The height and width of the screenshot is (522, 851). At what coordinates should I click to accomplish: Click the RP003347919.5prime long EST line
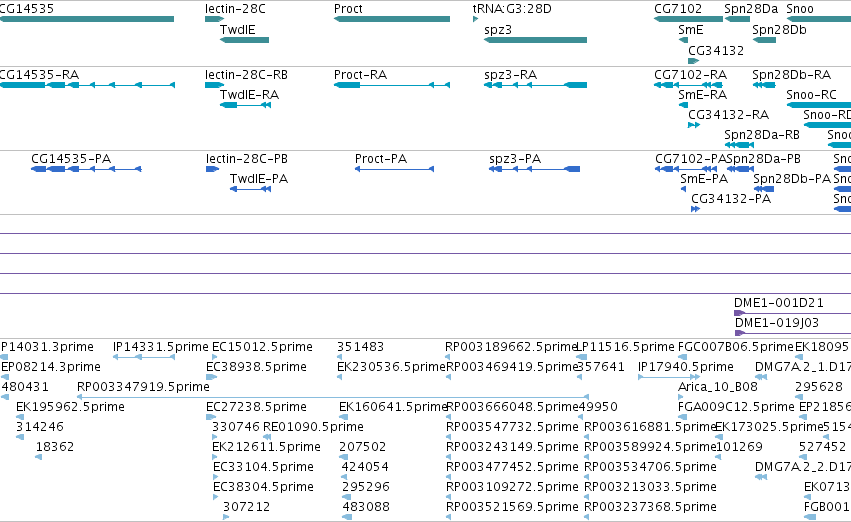click(333, 397)
